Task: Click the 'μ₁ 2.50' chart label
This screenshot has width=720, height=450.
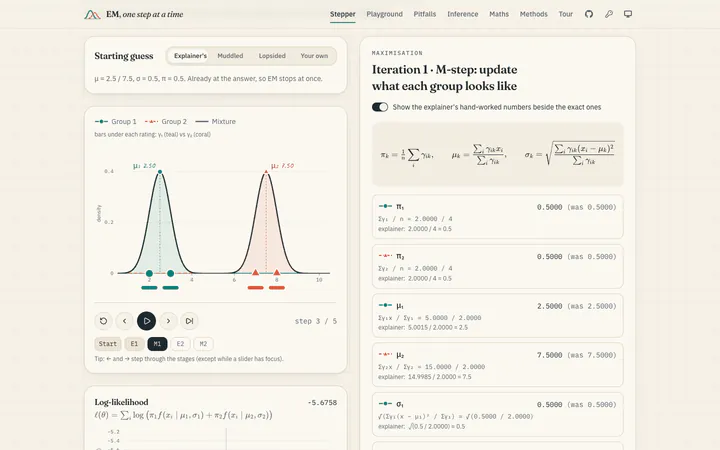Action: [144, 166]
